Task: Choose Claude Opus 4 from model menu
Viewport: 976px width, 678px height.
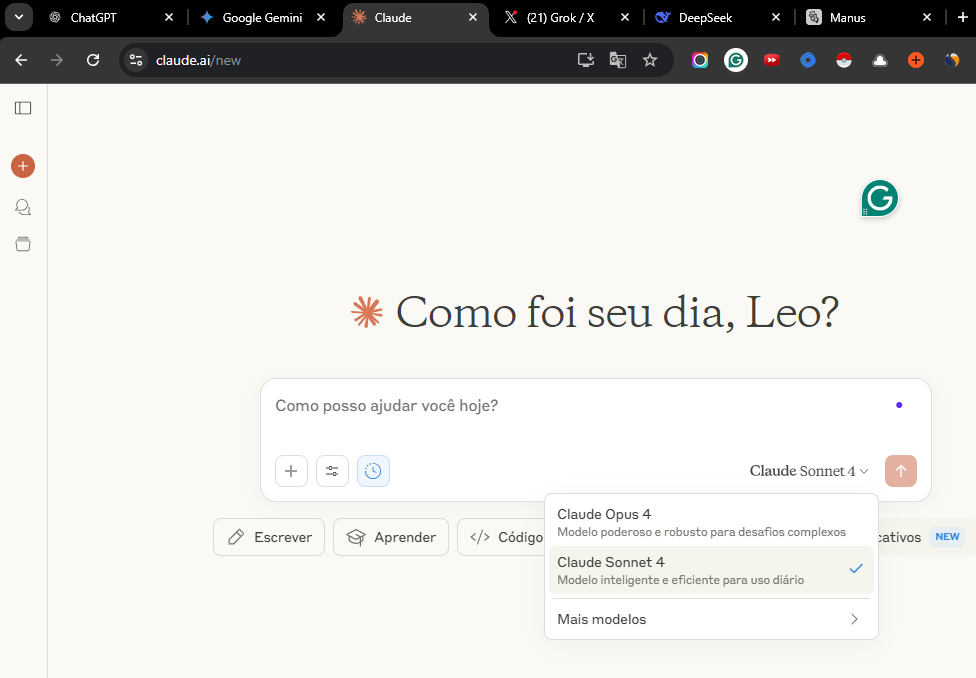Action: pos(711,522)
